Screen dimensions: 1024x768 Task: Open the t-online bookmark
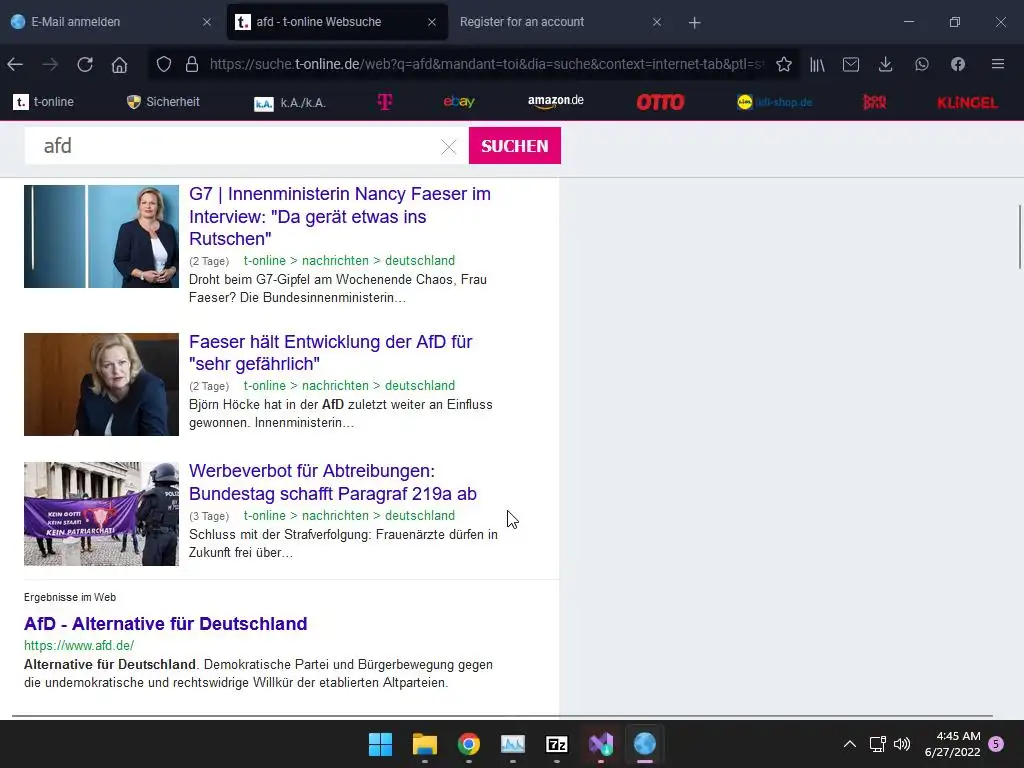click(44, 102)
